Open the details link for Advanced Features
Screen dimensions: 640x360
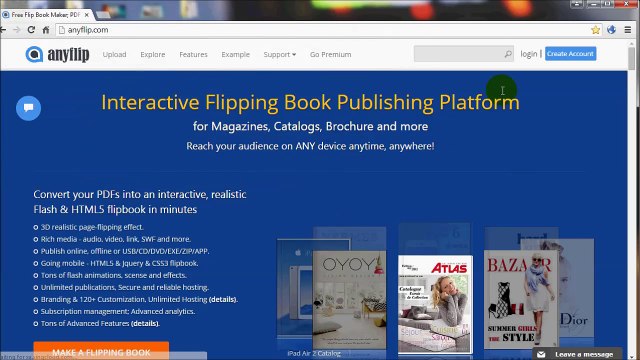pos(144,323)
